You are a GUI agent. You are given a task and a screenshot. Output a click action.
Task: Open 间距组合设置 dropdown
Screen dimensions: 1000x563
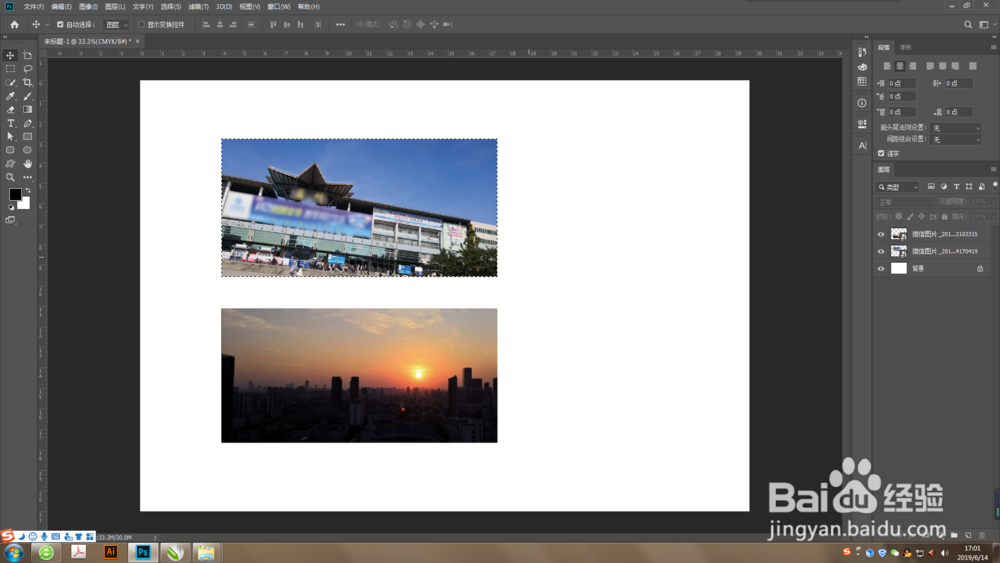pos(955,140)
